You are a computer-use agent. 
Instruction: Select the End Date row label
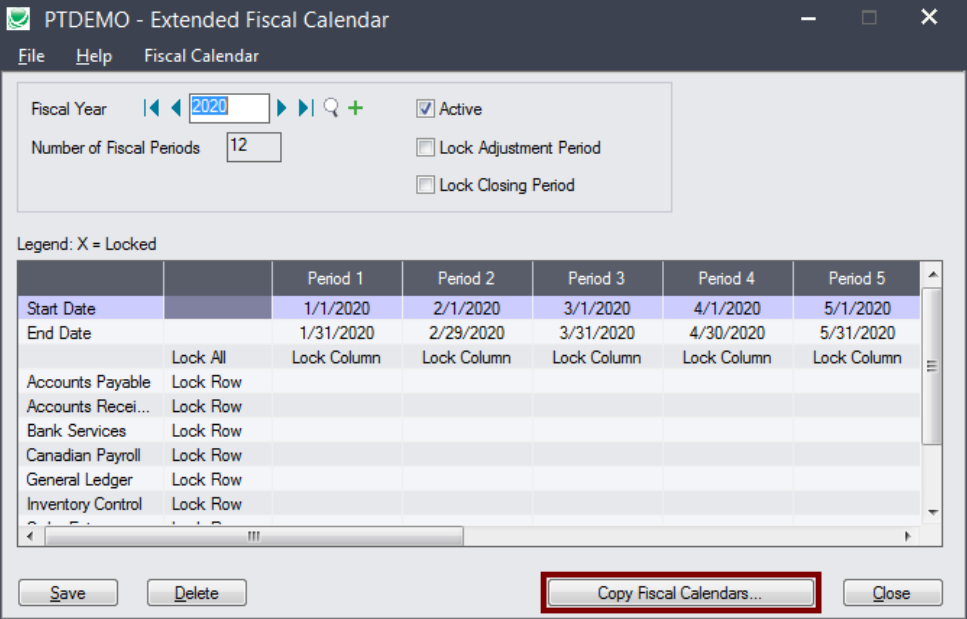point(91,333)
